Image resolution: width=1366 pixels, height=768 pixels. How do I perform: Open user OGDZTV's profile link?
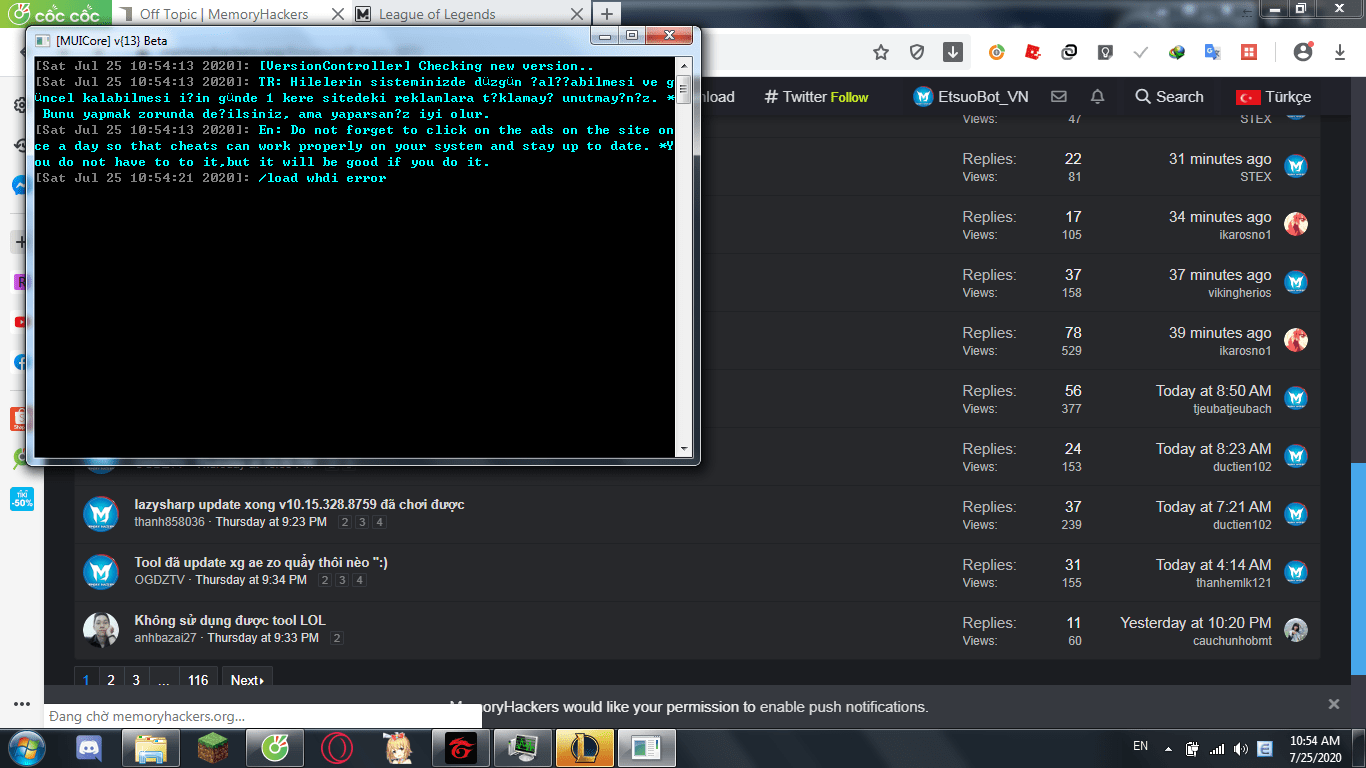coord(161,580)
